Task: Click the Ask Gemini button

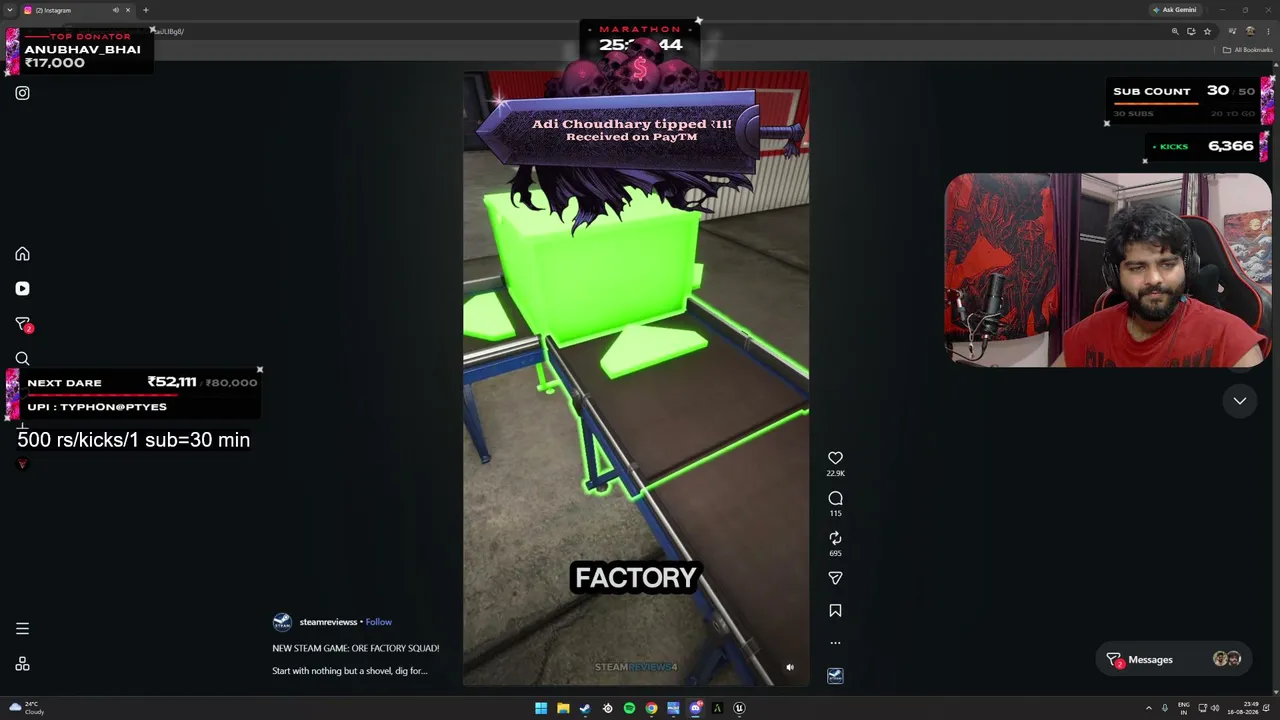Action: (1175, 10)
